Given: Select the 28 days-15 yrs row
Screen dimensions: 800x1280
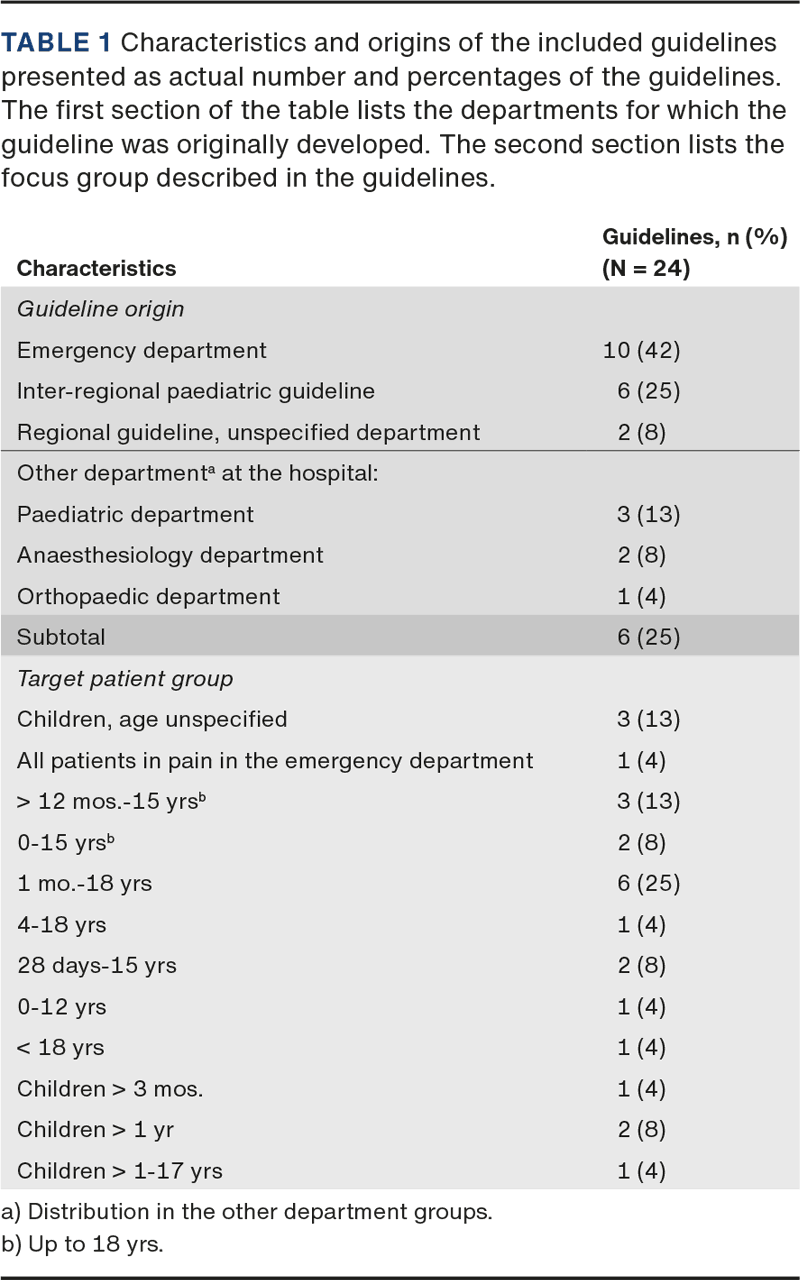Looking at the screenshot, I should point(97,965).
